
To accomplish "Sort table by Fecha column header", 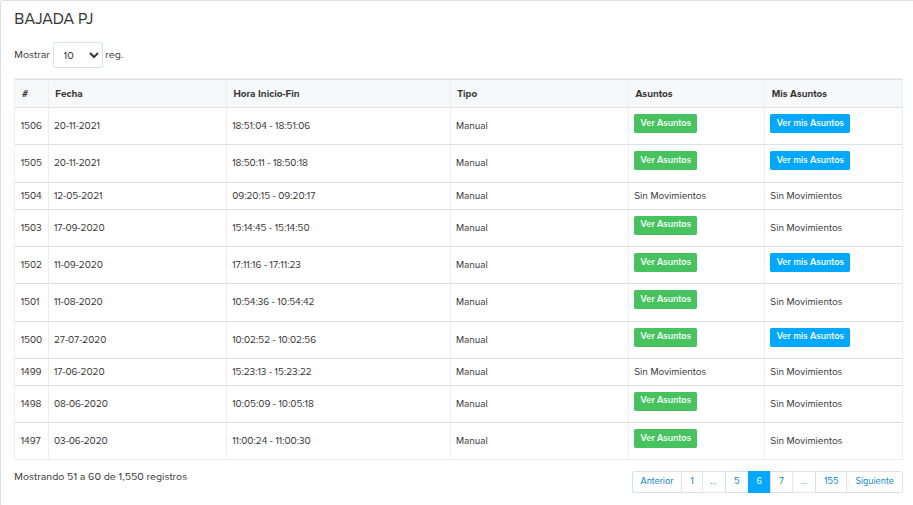I will pyautogui.click(x=69, y=94).
